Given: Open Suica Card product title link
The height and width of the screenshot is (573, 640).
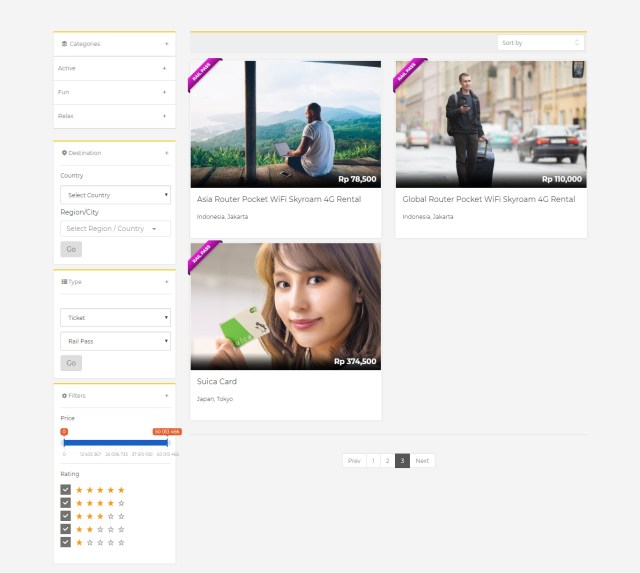Looking at the screenshot, I should coord(216,381).
